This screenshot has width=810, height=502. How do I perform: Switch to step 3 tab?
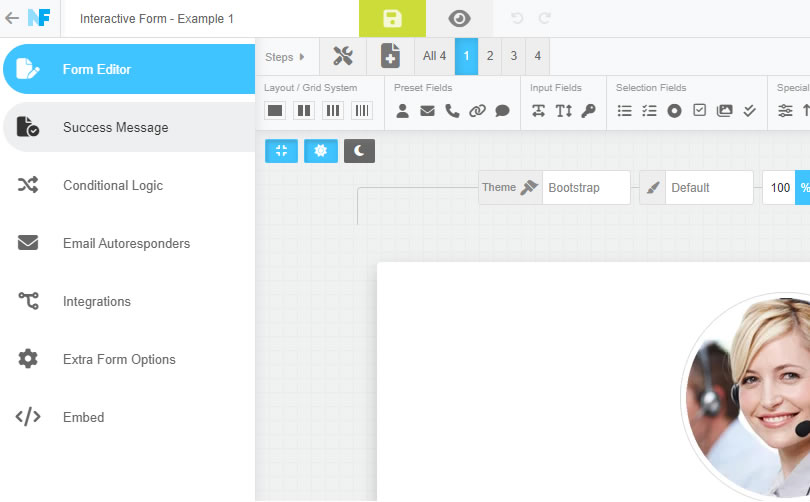click(513, 56)
